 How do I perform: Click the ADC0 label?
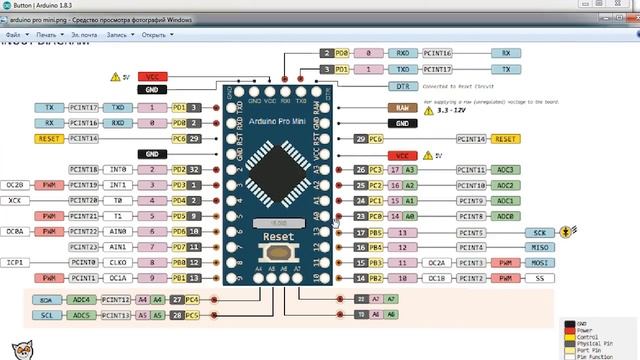(505, 216)
